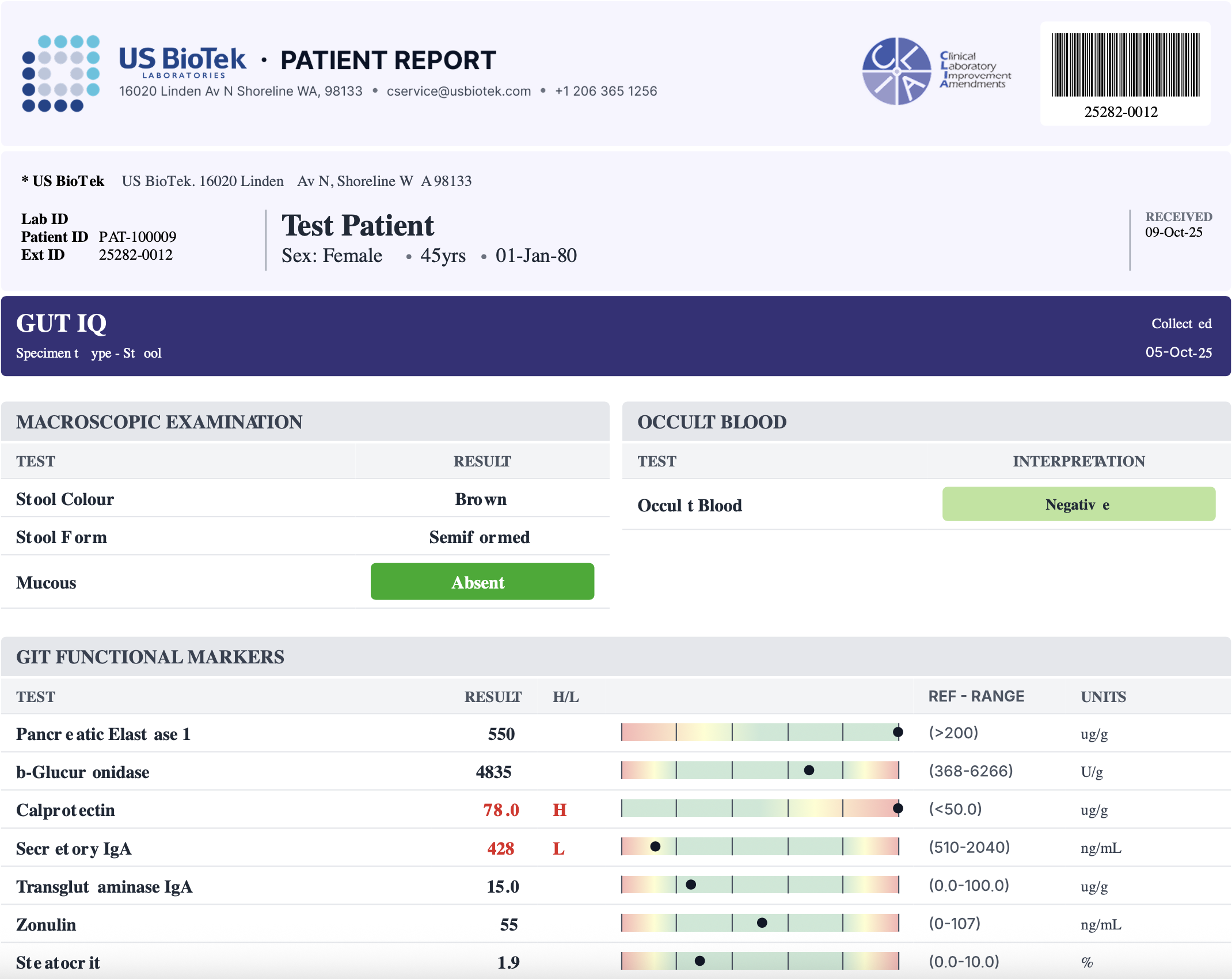The height and width of the screenshot is (979, 1232).
Task: Click the lab address 16020 Linden Av N
Action: 241,92
